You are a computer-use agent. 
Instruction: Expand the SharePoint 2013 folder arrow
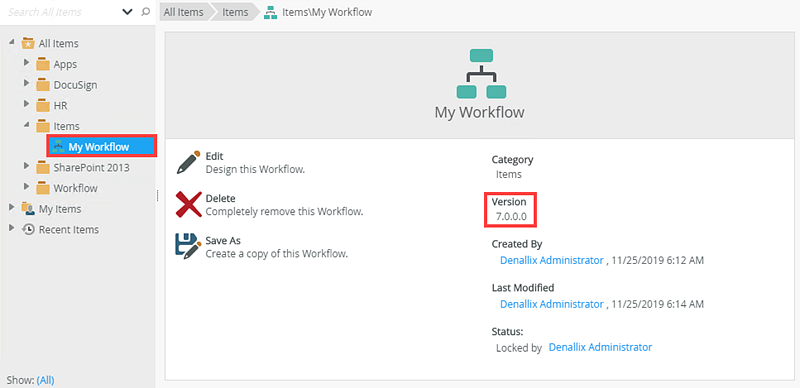coord(27,165)
